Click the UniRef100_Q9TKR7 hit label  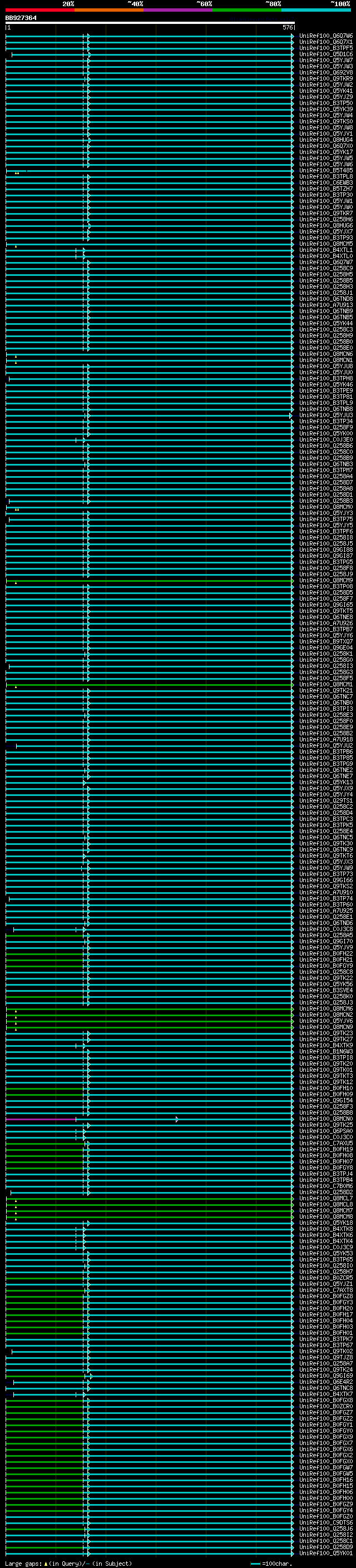(x=326, y=213)
